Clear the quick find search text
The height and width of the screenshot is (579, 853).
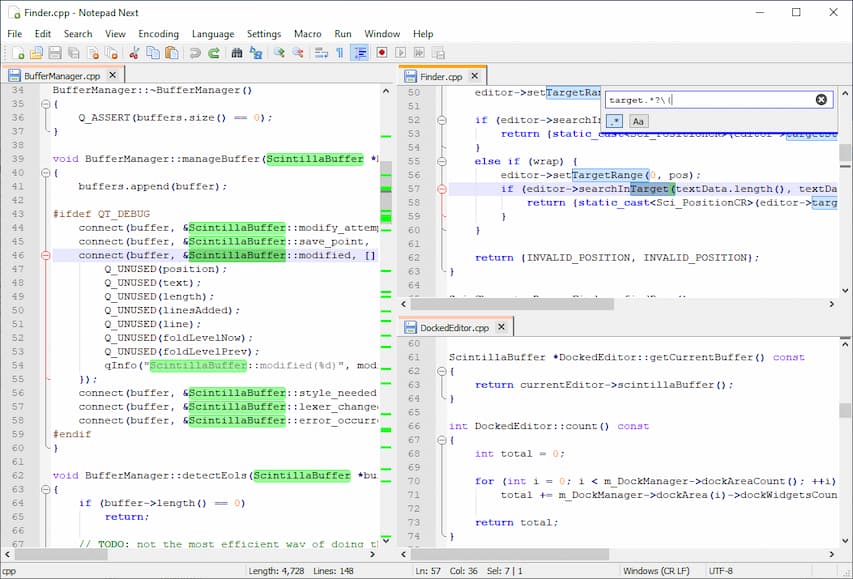821,100
